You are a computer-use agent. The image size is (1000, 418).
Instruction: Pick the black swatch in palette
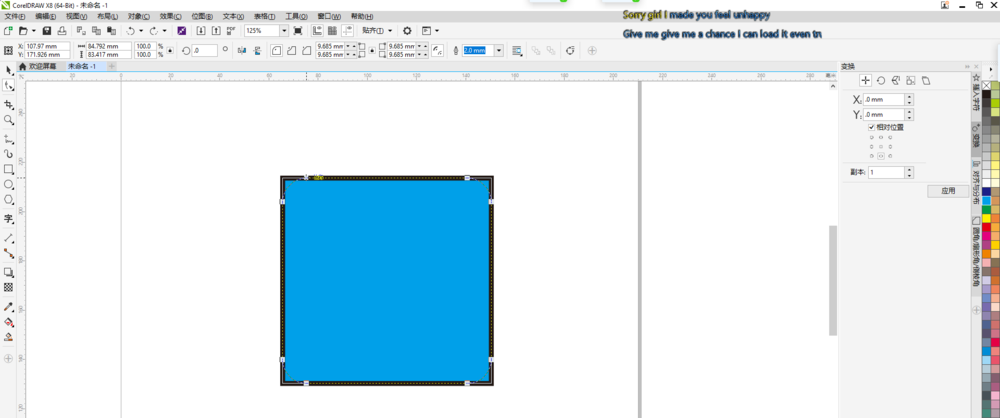click(x=987, y=94)
